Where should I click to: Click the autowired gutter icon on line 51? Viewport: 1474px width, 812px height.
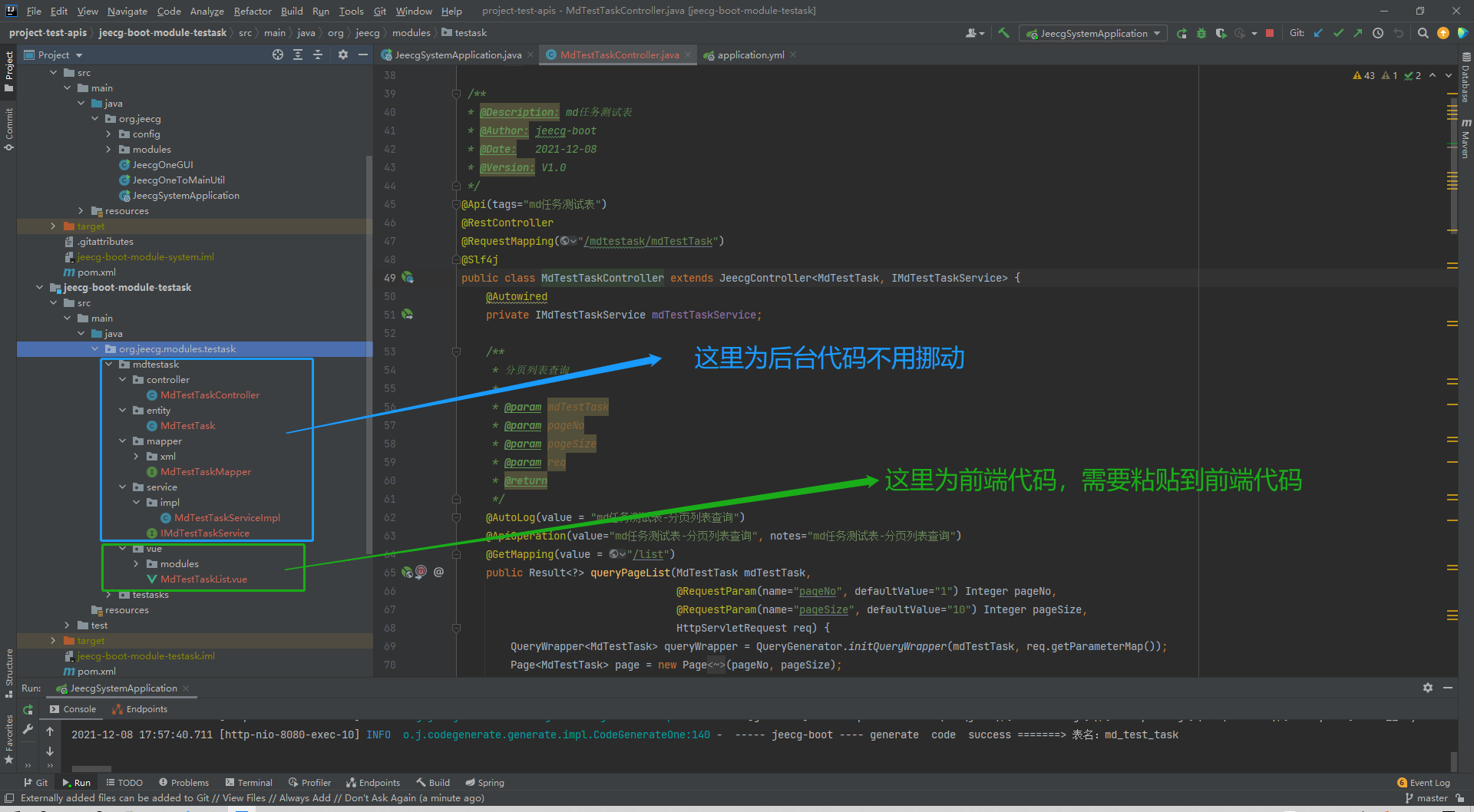[408, 315]
